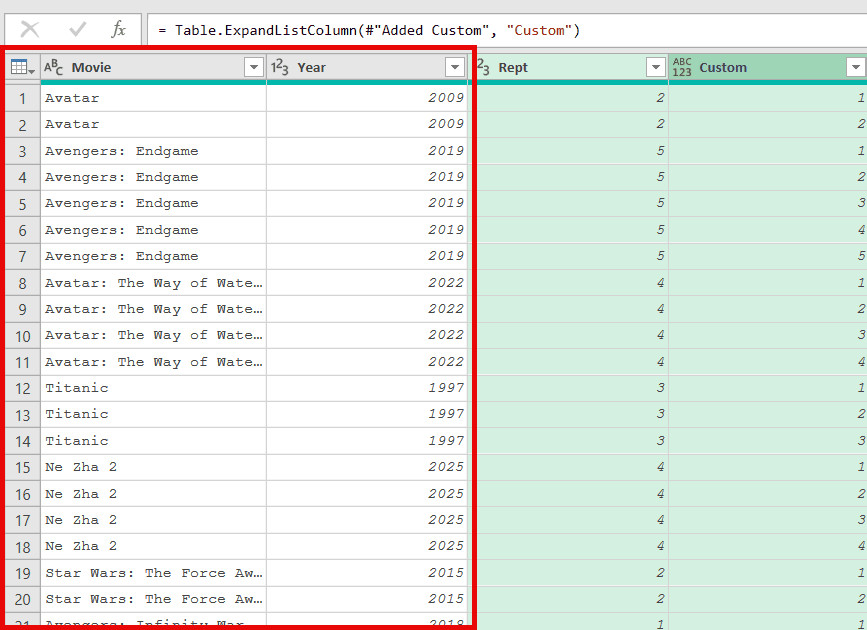867x630 pixels.
Task: Select the Custom value 5 in row 7
Action: coord(767,256)
